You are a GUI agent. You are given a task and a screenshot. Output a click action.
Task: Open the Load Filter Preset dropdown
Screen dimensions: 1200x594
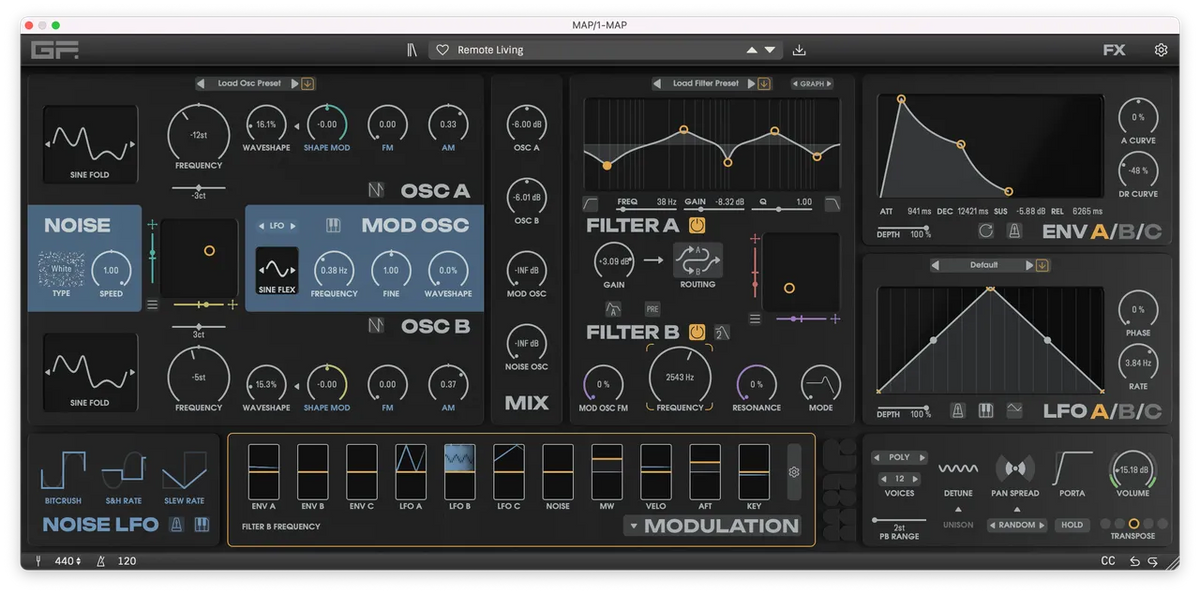click(705, 84)
